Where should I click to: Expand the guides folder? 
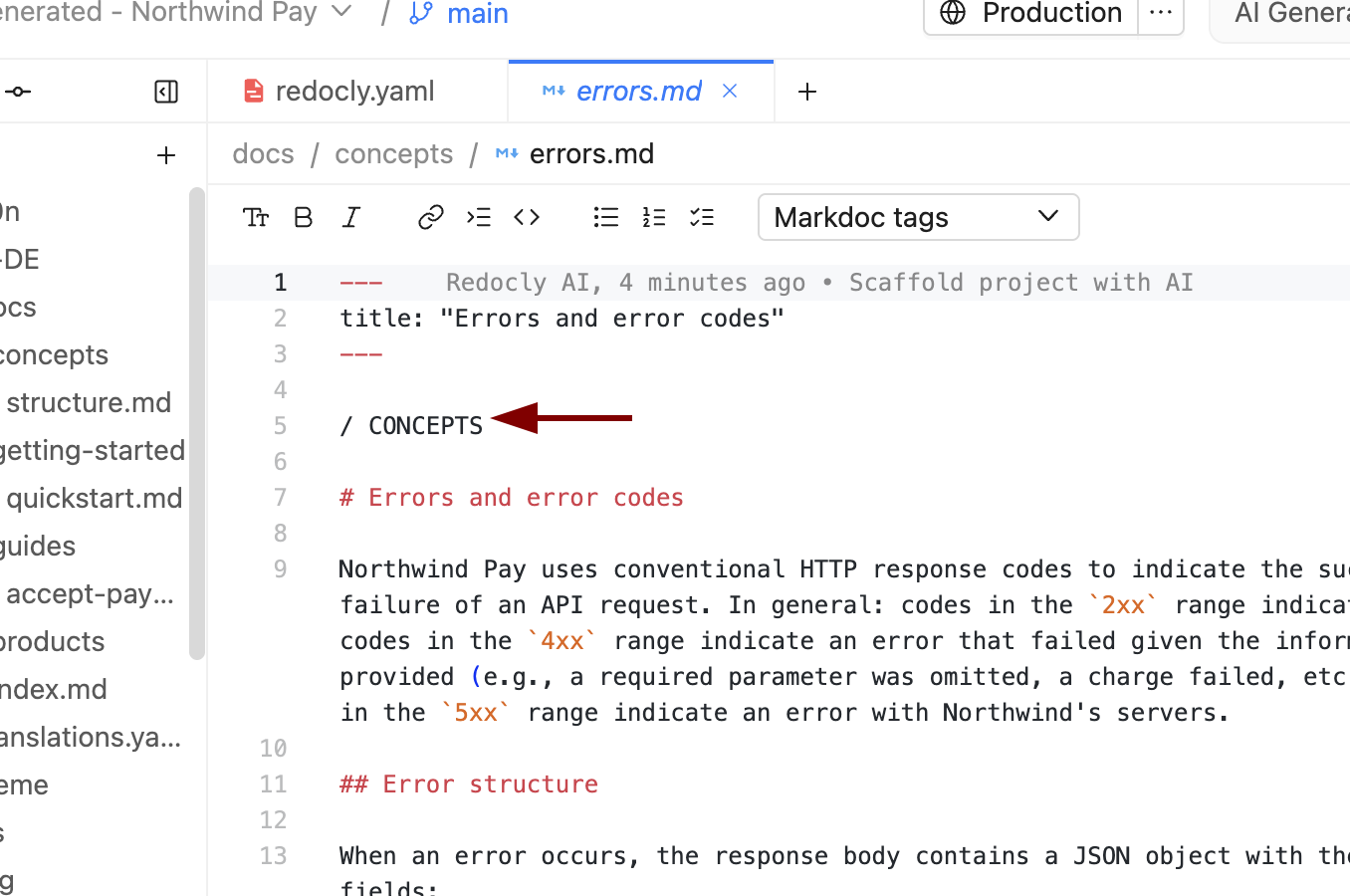point(38,546)
